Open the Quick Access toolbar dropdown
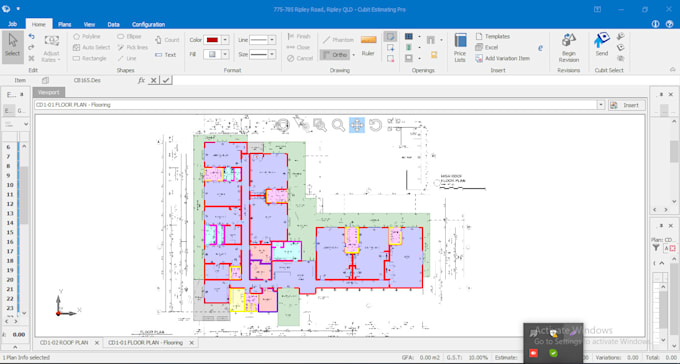This screenshot has height=364, width=680. coord(18,9)
